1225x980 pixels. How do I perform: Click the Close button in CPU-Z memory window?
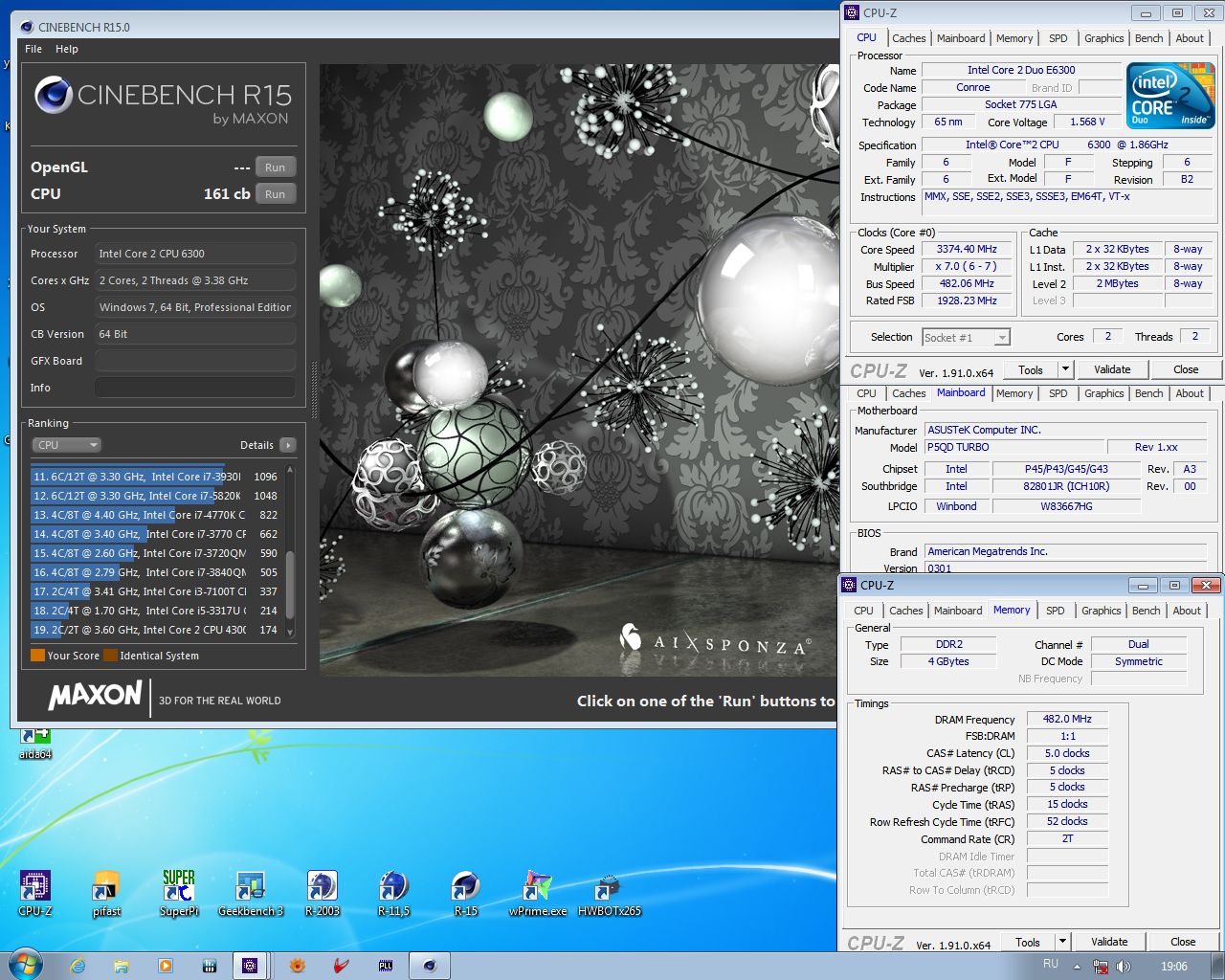pos(1183,942)
